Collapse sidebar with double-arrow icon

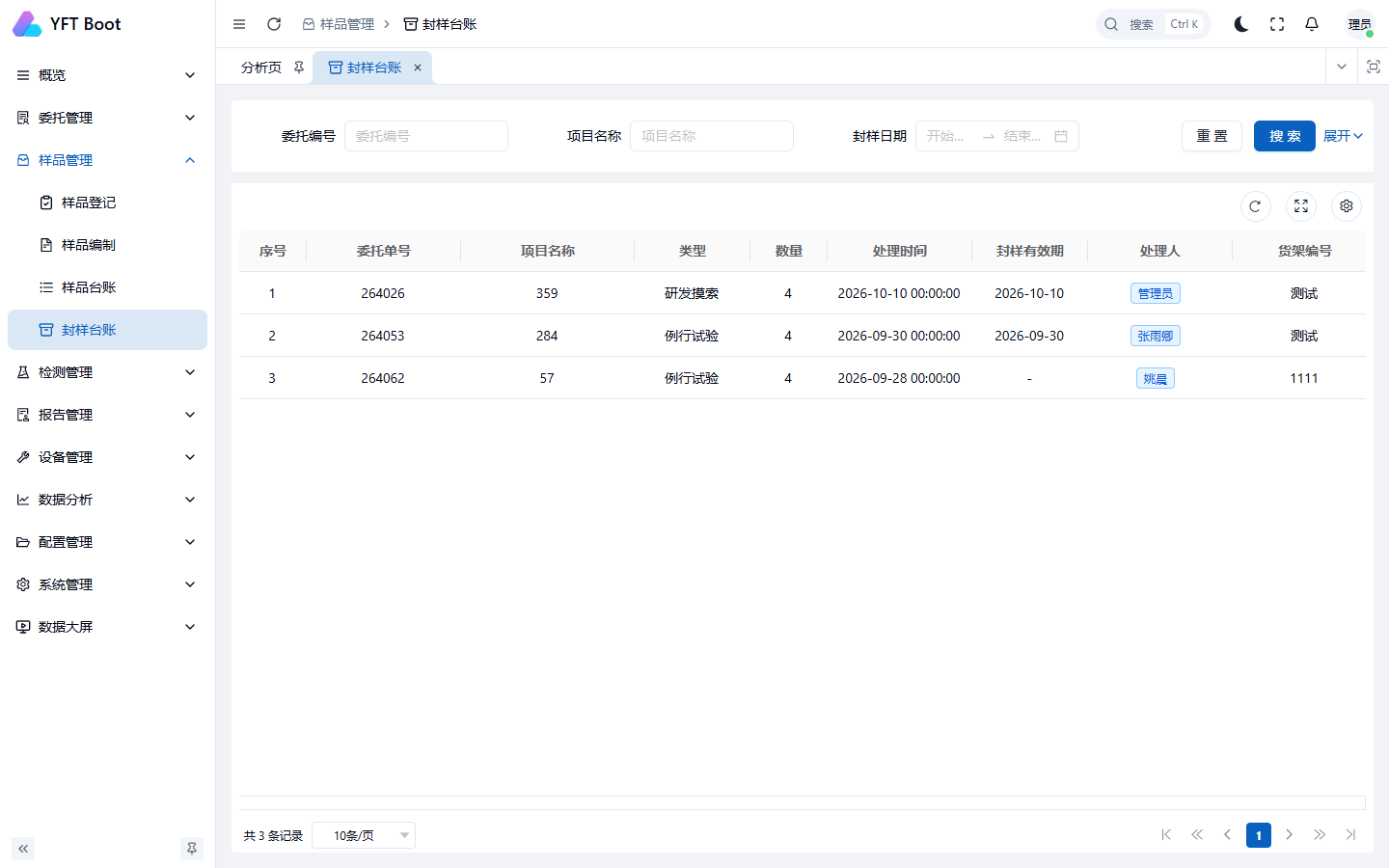(23, 849)
